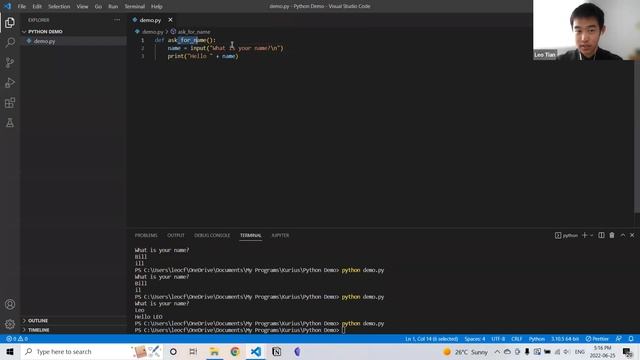
Task: Open the Terminal menu
Action: tap(135, 6)
